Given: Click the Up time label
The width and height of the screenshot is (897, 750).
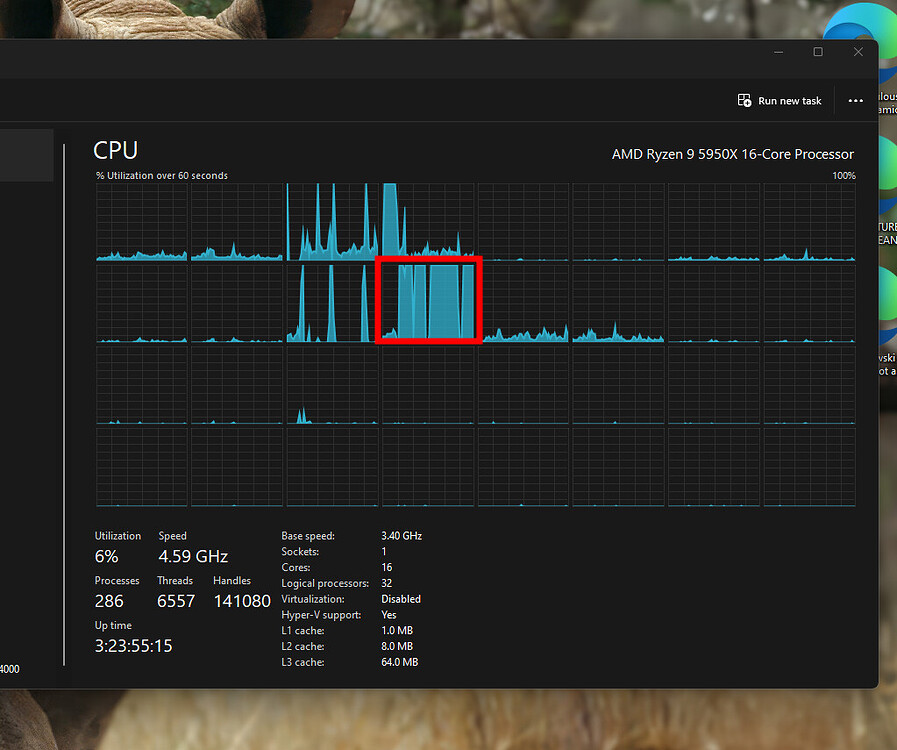Looking at the screenshot, I should click(113, 625).
